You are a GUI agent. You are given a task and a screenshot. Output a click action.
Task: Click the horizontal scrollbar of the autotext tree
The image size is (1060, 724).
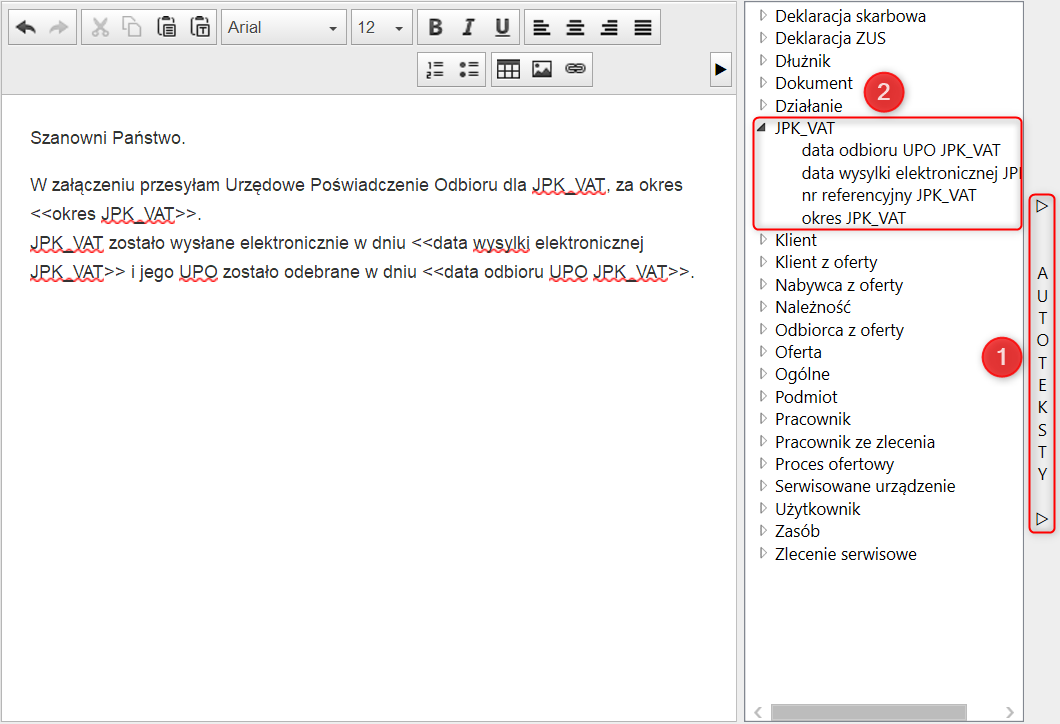[x=868, y=712]
